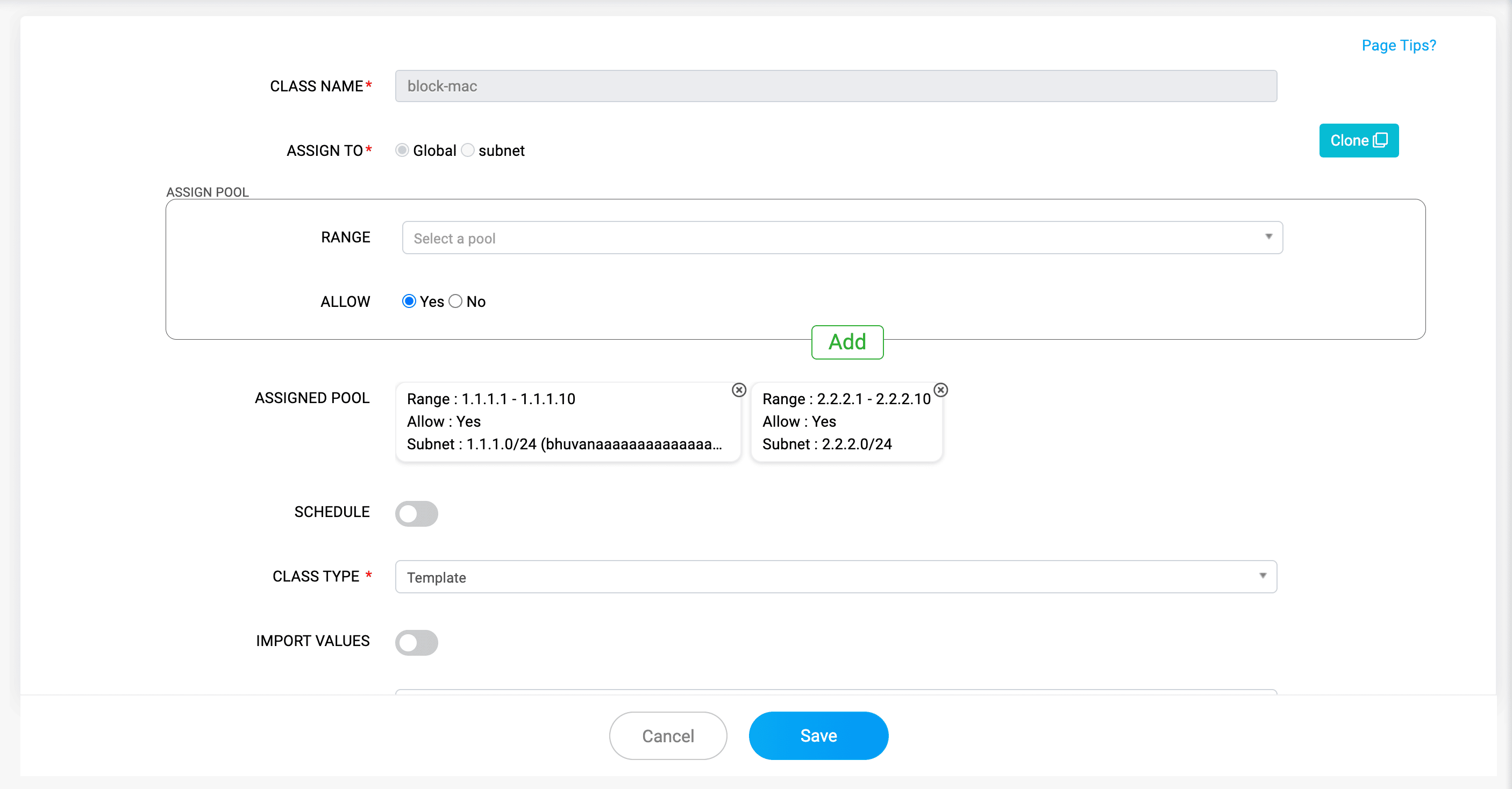Expand the Class Type dropdown arrow
The image size is (1512, 789).
(x=1262, y=576)
